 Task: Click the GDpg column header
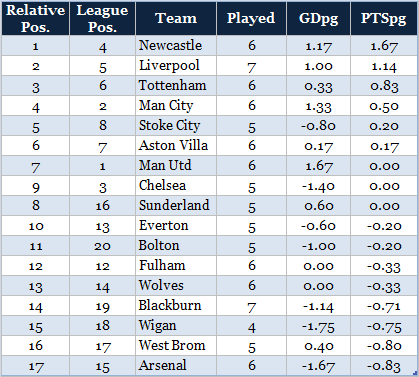pos(318,18)
